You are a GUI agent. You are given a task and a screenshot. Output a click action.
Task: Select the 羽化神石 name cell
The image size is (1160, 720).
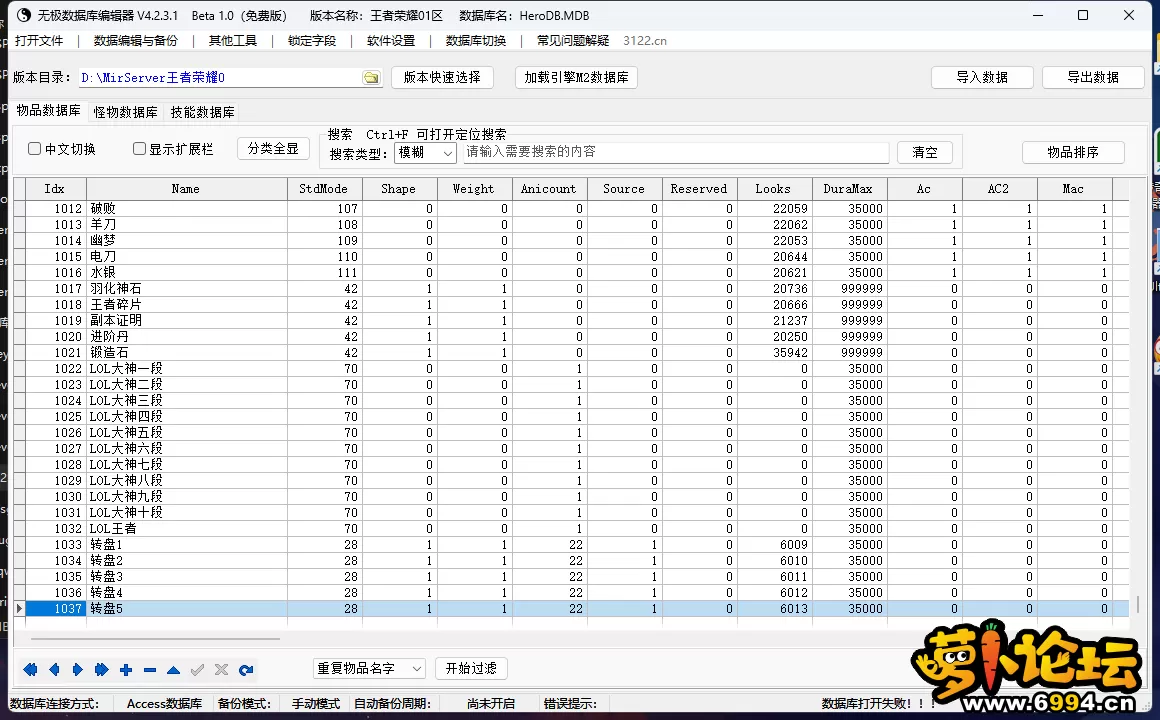(x=186, y=289)
